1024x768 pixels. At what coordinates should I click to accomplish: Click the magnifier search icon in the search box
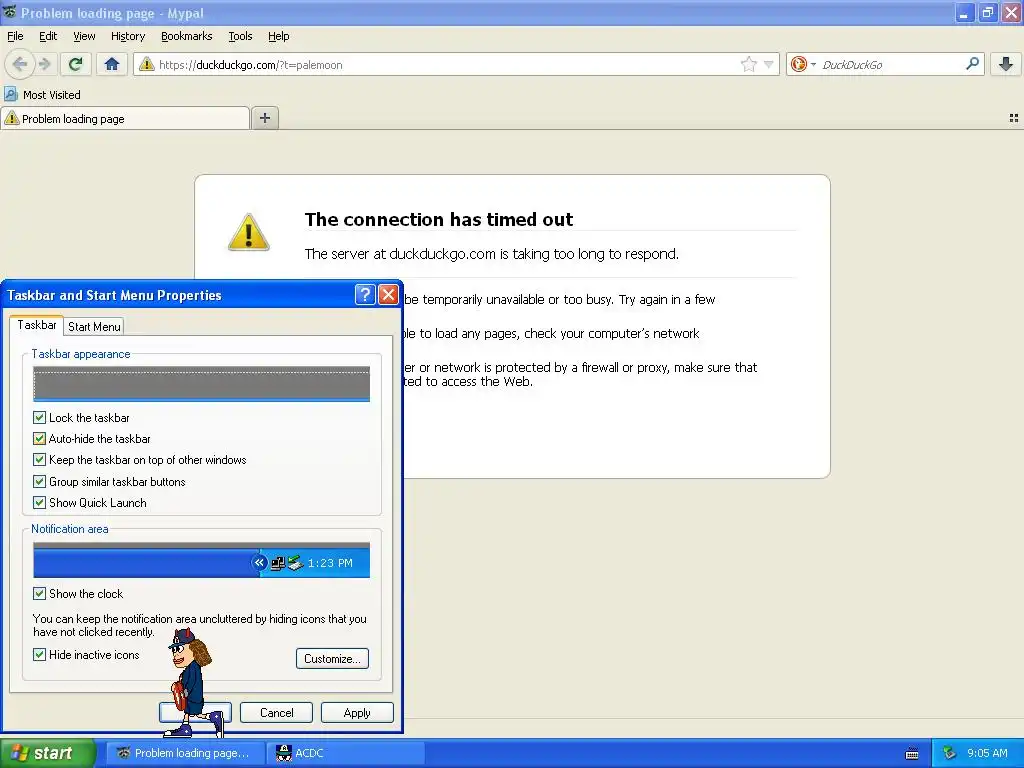(x=972, y=64)
